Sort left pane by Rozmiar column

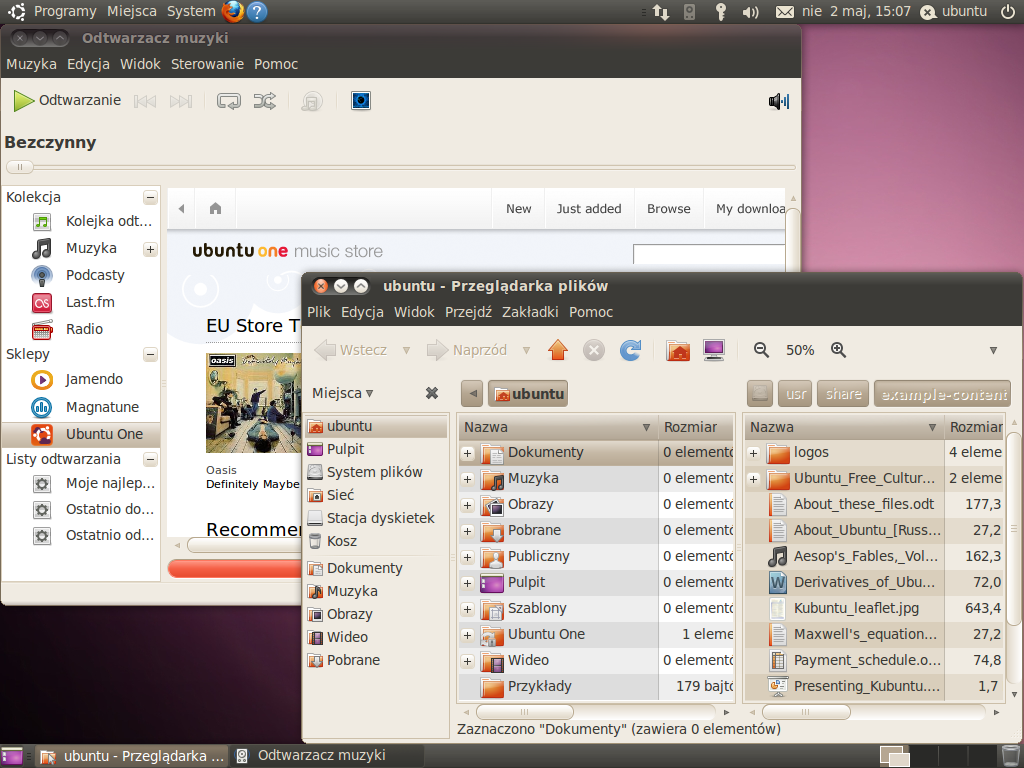pyautogui.click(x=696, y=427)
